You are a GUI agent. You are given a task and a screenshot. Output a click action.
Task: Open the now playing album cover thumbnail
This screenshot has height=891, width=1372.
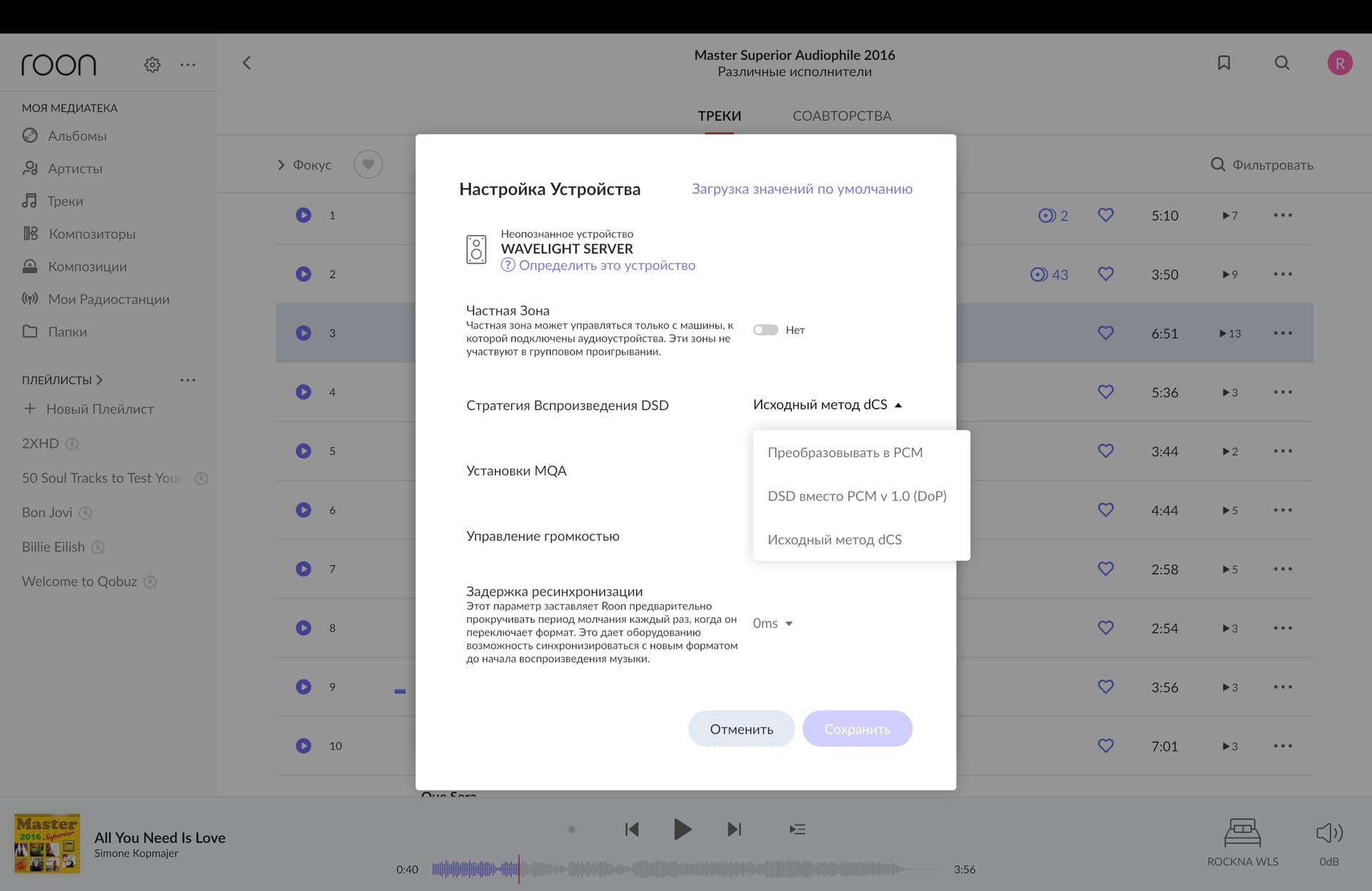pos(47,844)
